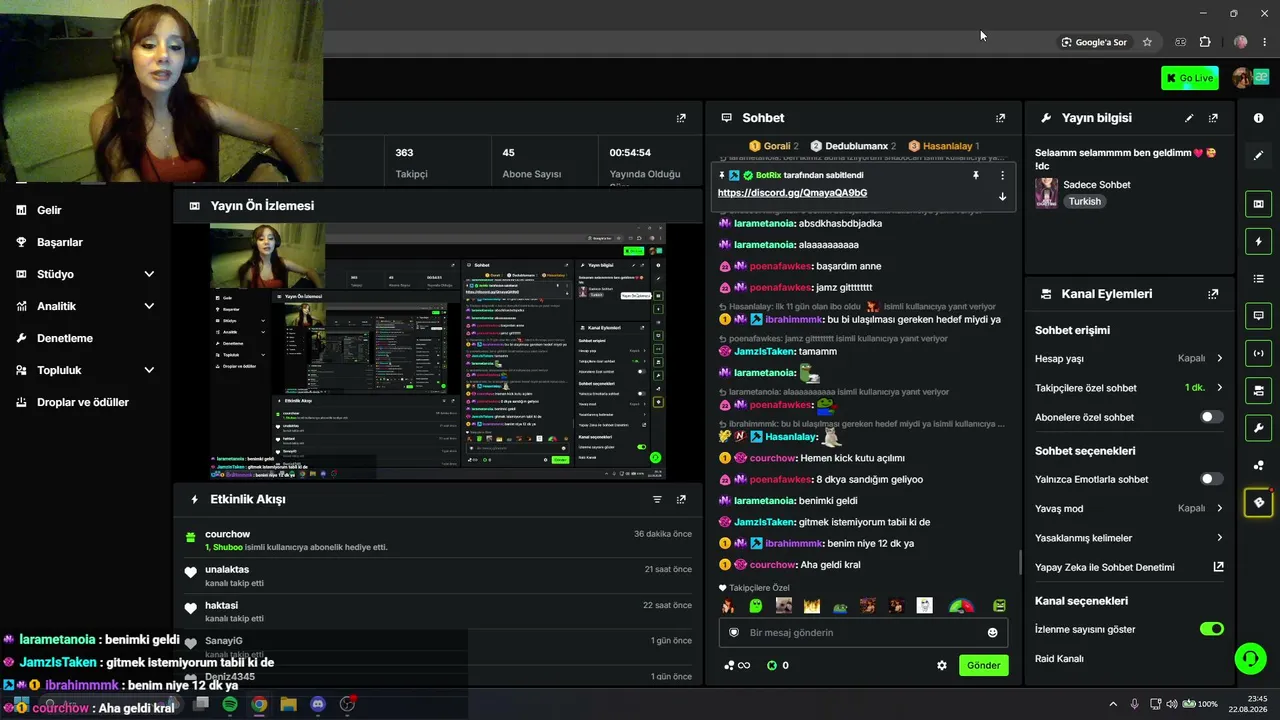Open the Takipçilere özel sohbet setting

pos(1129,388)
